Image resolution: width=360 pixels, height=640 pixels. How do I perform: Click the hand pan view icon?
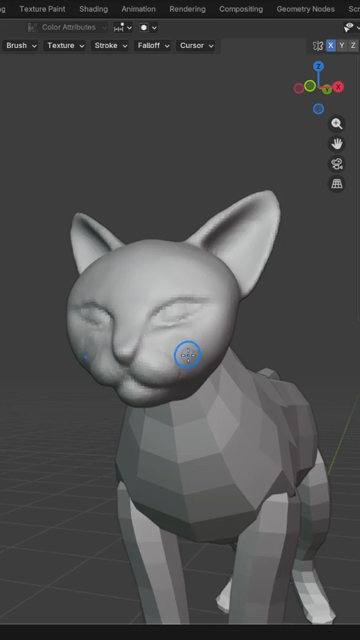337,144
